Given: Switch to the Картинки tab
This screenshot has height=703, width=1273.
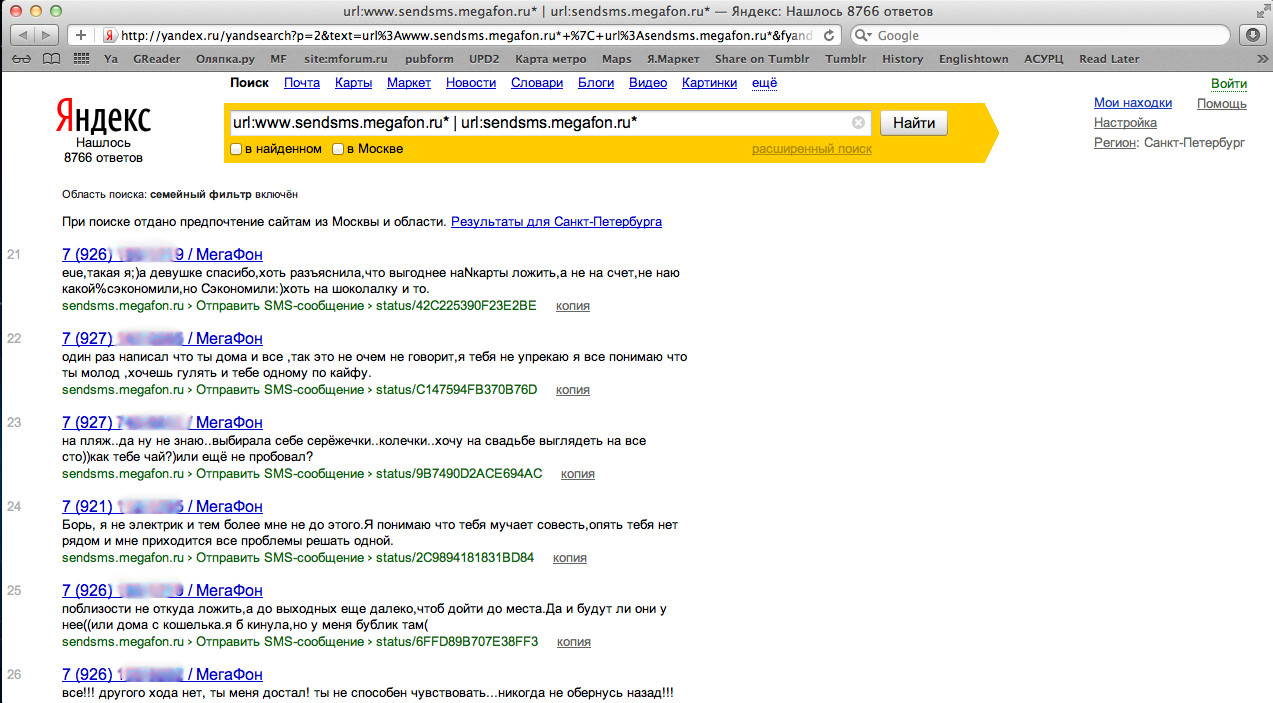Looking at the screenshot, I should pyautogui.click(x=709, y=83).
